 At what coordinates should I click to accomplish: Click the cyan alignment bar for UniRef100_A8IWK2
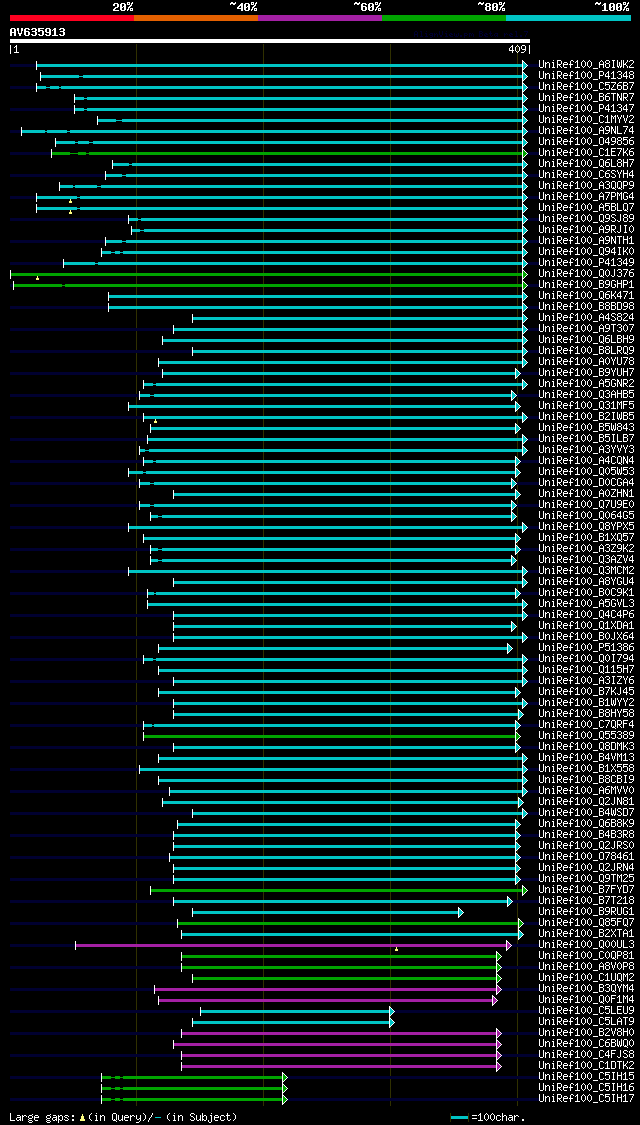281,65
